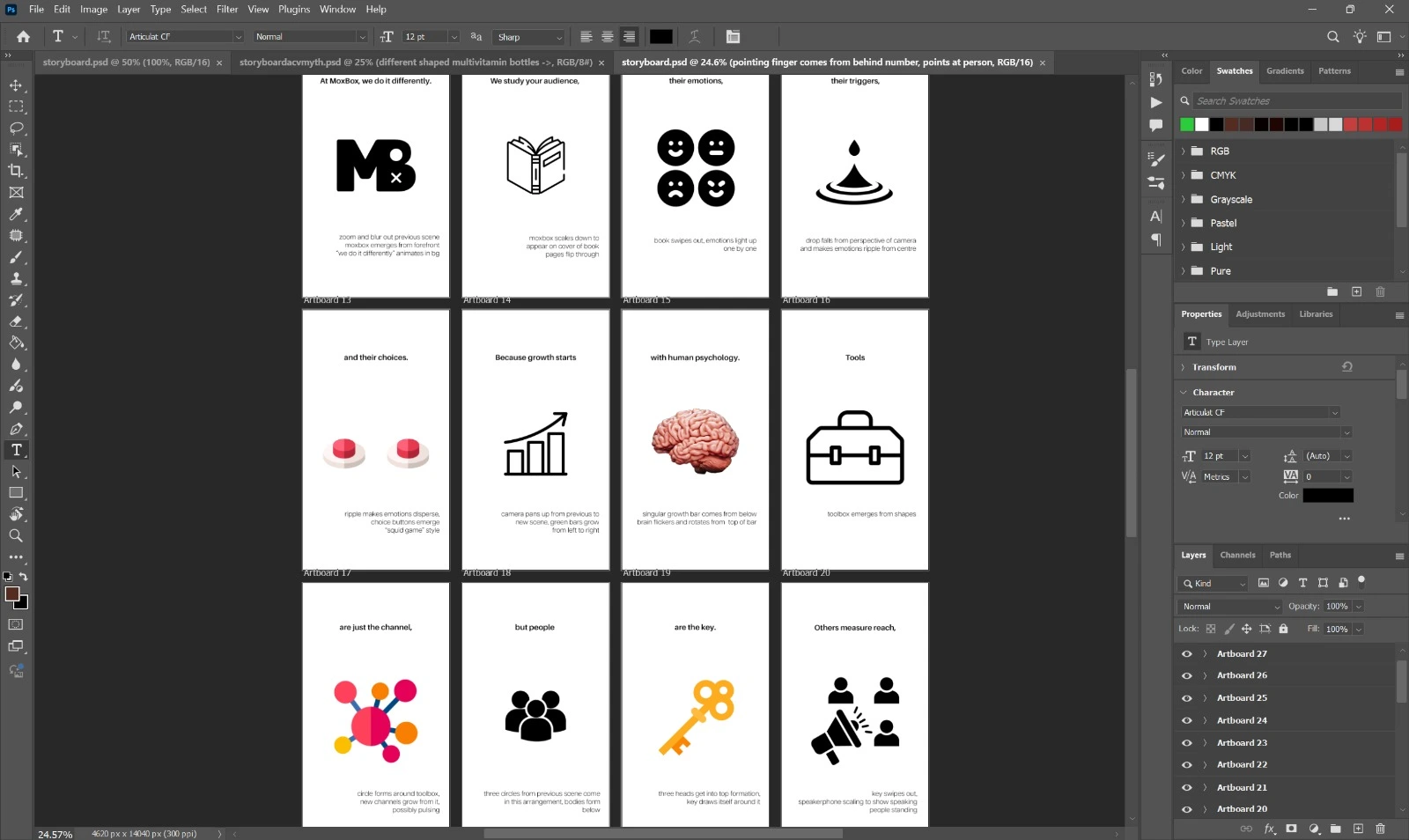Viewport: 1409px width, 840px height.
Task: Hide the Artboard 27 layer
Action: pos(1186,654)
